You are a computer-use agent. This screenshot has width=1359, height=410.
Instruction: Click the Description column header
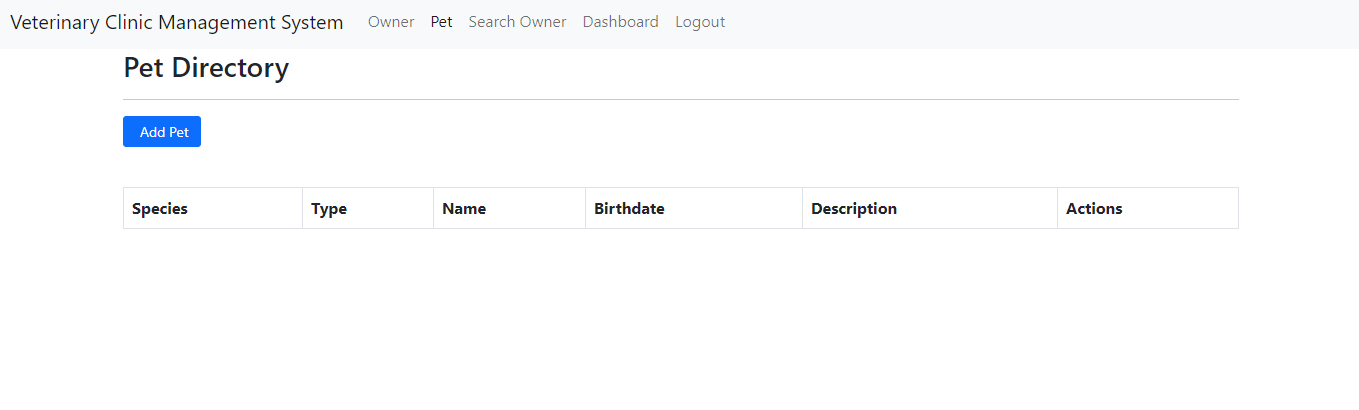click(930, 208)
